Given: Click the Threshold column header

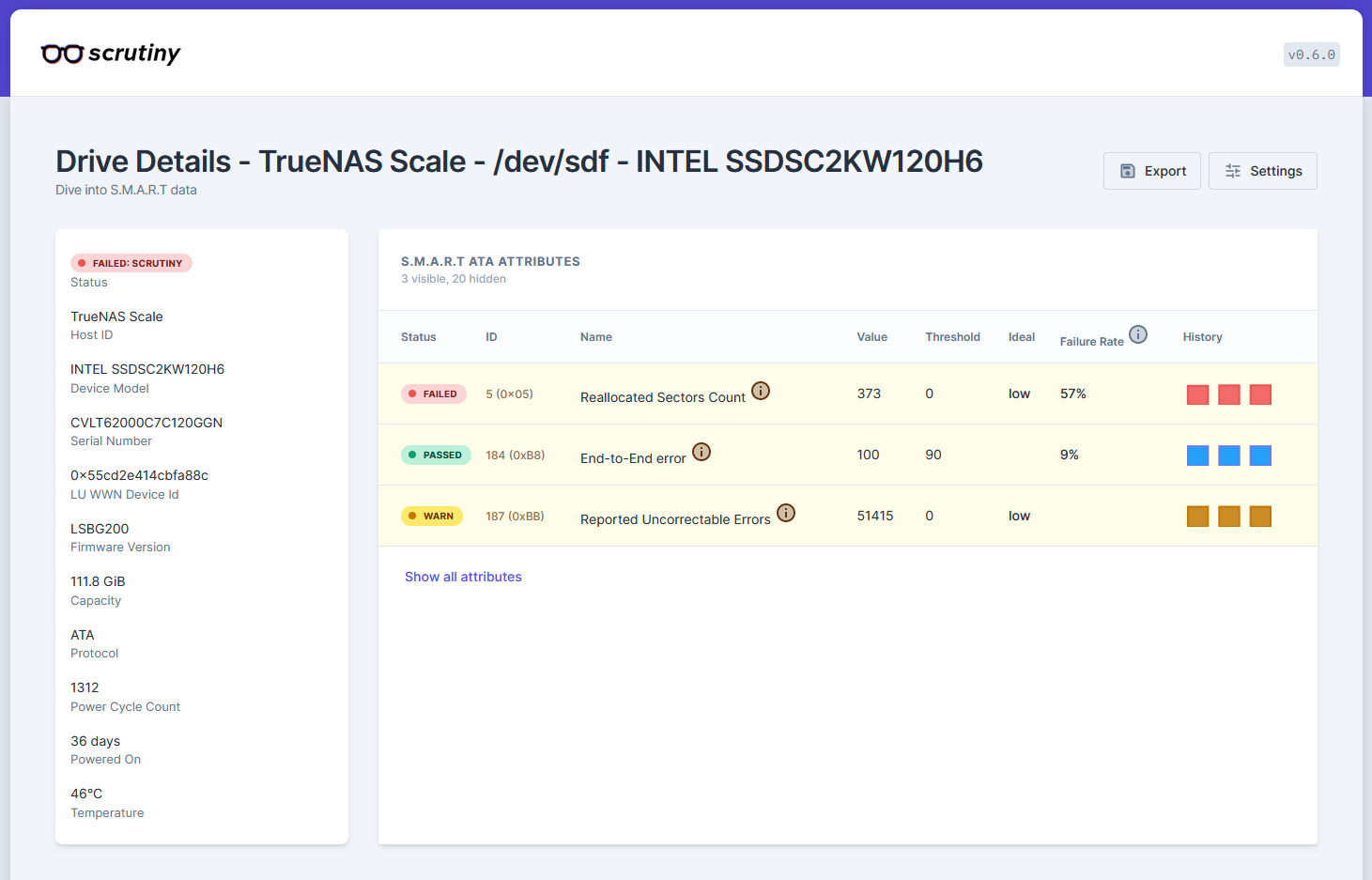Looking at the screenshot, I should (x=953, y=337).
